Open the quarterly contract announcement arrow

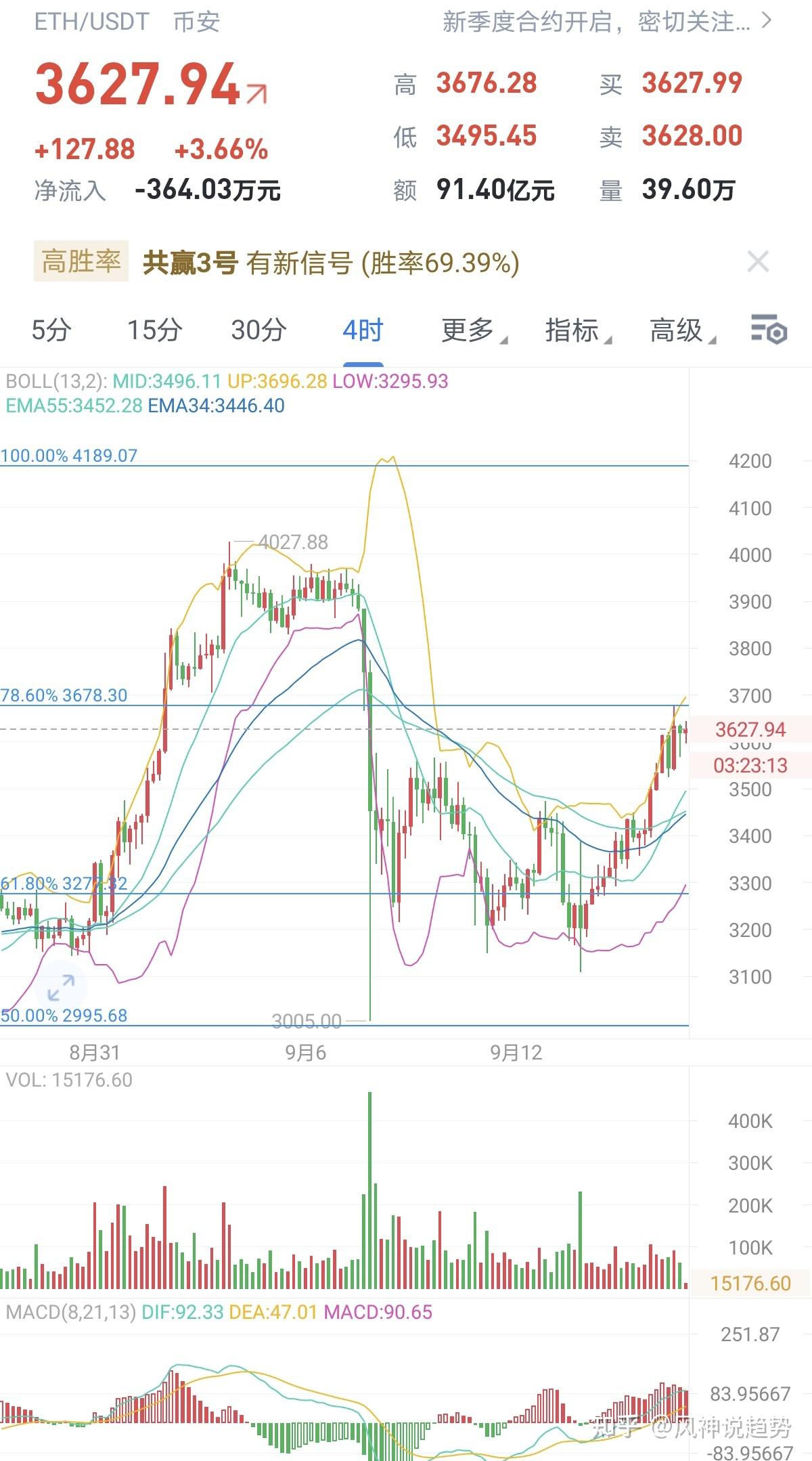pyautogui.click(x=766, y=20)
